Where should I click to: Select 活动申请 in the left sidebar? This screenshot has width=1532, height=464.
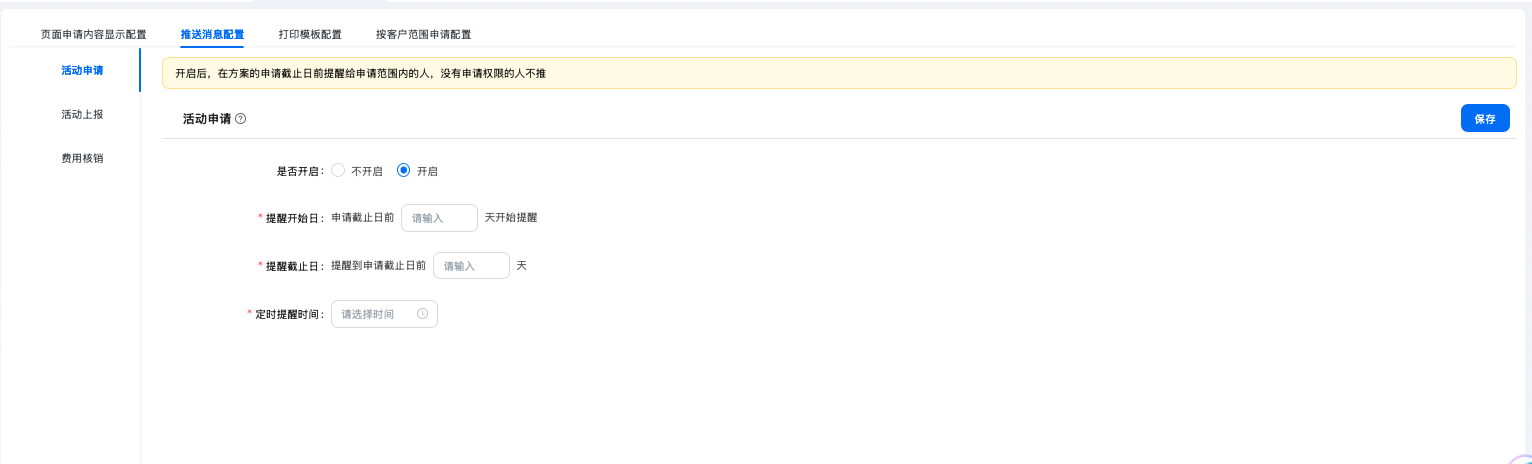click(x=82, y=71)
